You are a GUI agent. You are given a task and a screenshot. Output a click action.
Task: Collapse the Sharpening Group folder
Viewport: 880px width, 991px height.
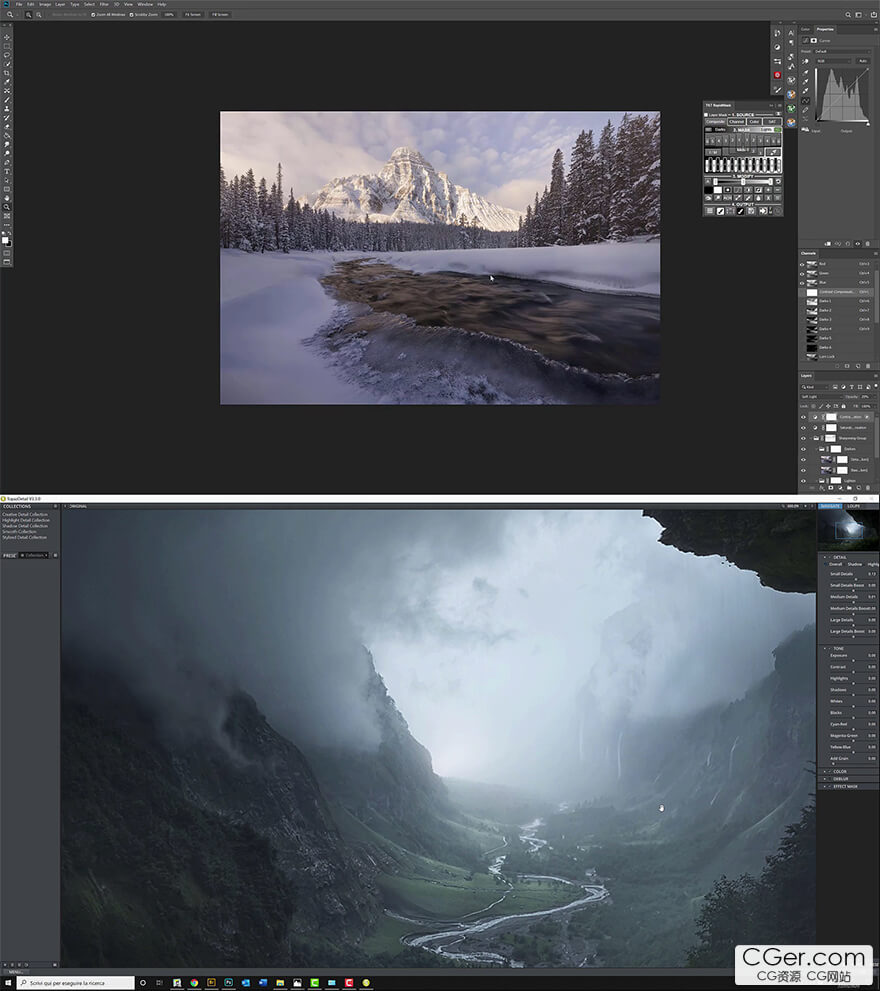click(x=811, y=438)
